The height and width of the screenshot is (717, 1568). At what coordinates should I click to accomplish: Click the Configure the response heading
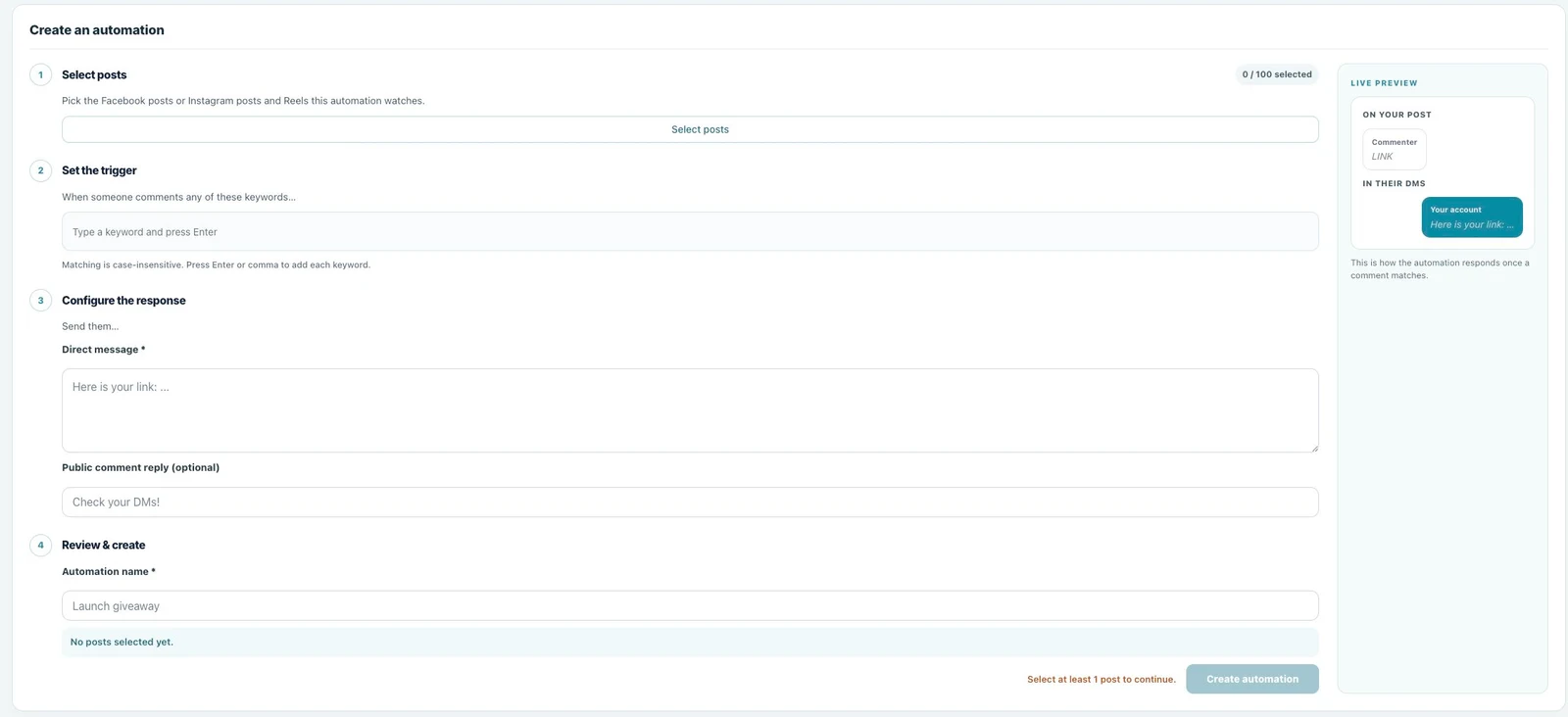click(123, 301)
